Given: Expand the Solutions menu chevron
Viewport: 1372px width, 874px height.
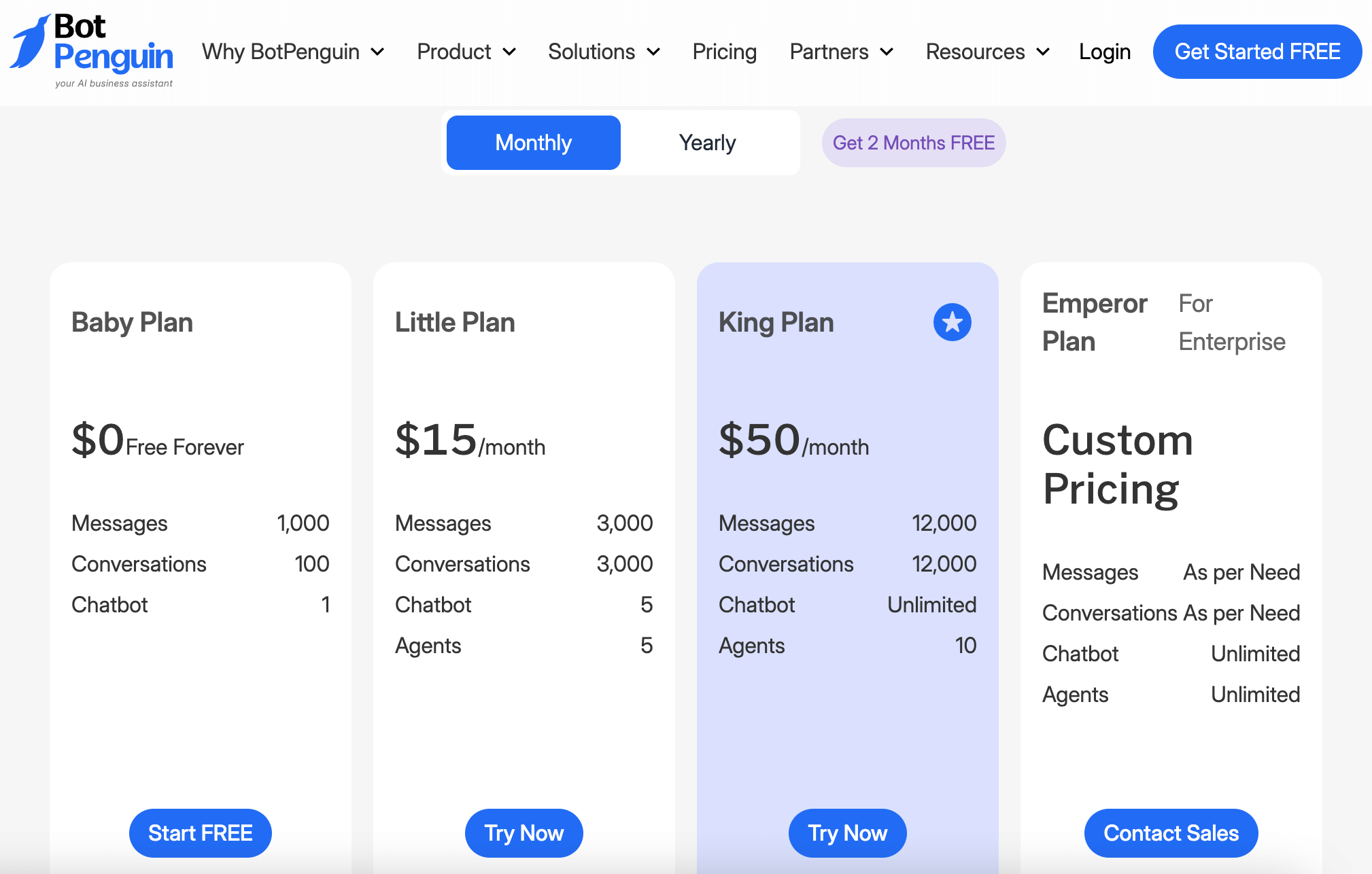Looking at the screenshot, I should point(653,52).
